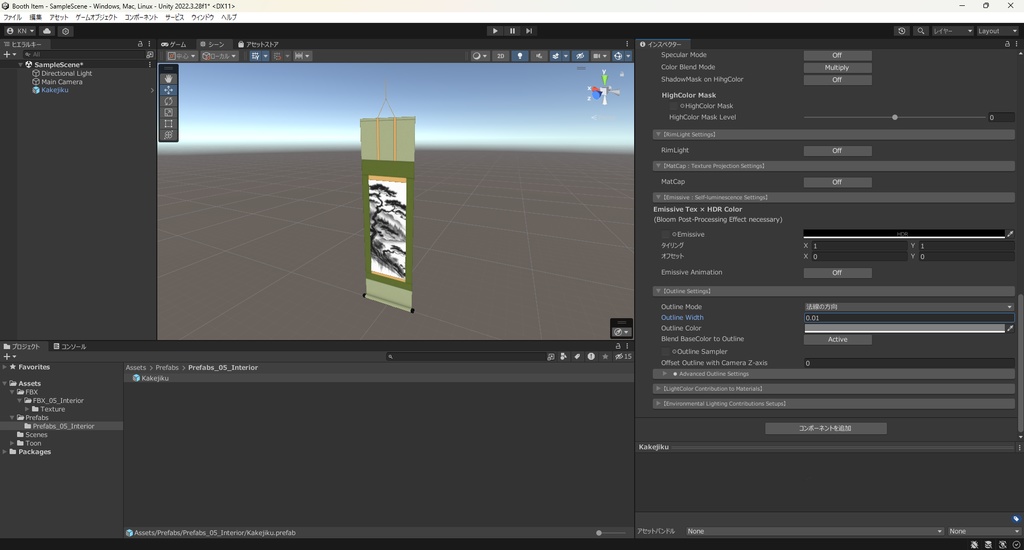
Task: Open the コンポーネント menu
Action: (141, 18)
